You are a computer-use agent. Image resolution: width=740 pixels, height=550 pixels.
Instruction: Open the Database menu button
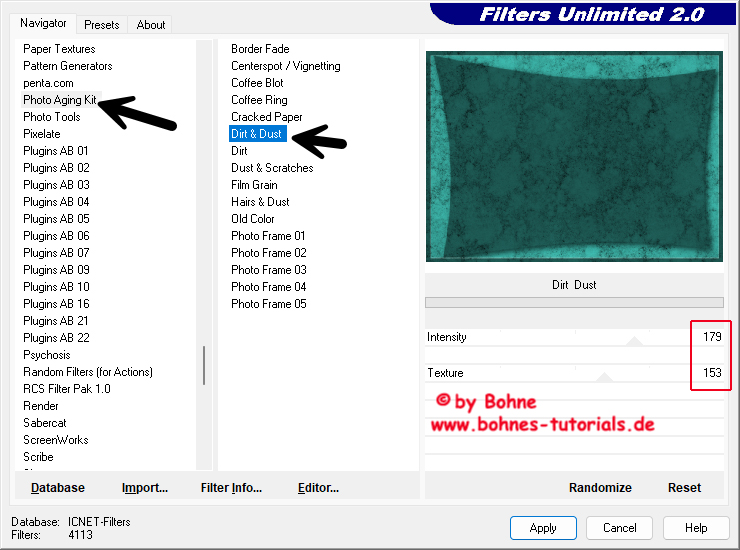(58, 488)
